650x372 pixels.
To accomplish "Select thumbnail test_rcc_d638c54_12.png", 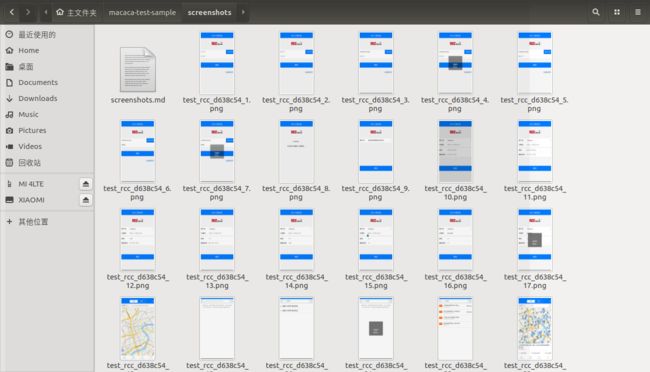I will pos(138,240).
